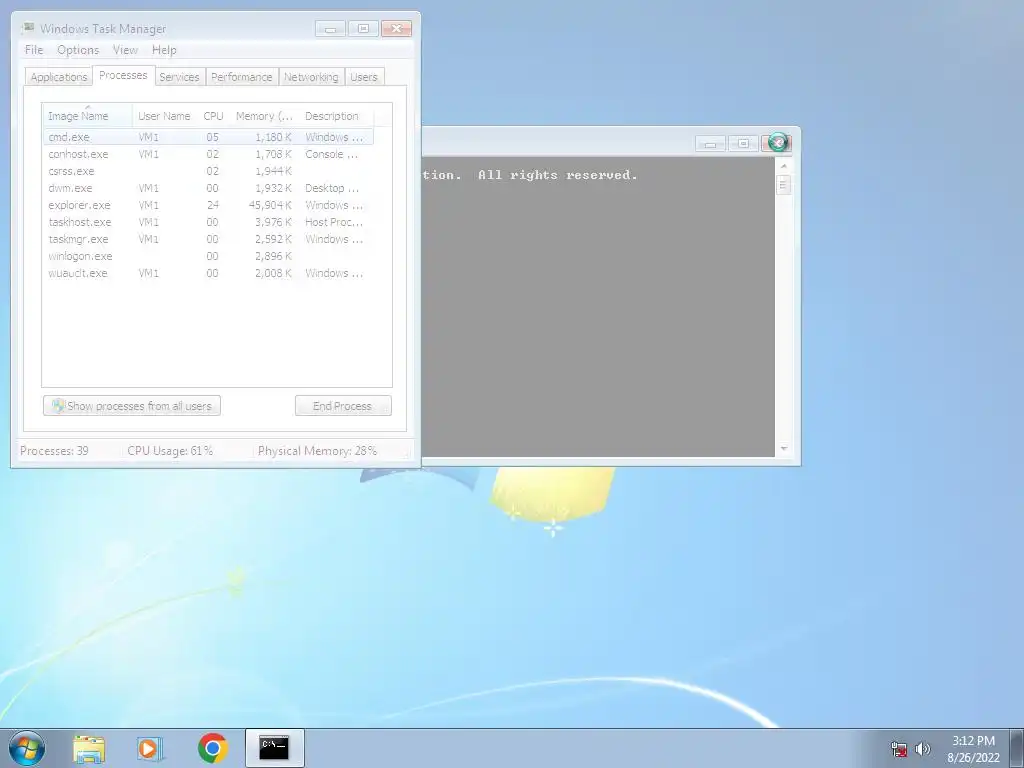
Task: Sort processes by Description column header
Action: click(x=336, y=116)
